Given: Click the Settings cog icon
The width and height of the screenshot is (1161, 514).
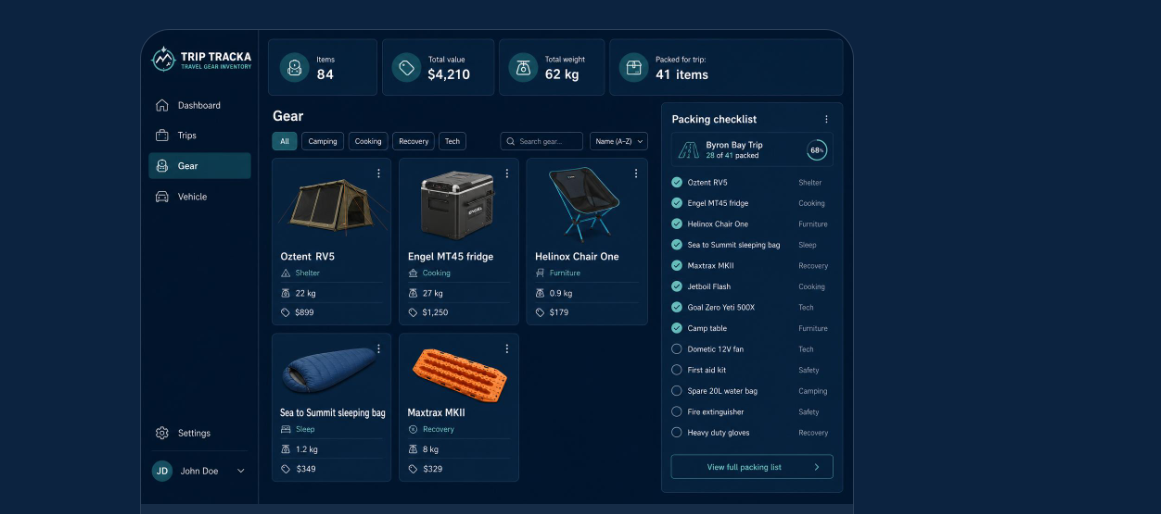Looking at the screenshot, I should [x=162, y=433].
